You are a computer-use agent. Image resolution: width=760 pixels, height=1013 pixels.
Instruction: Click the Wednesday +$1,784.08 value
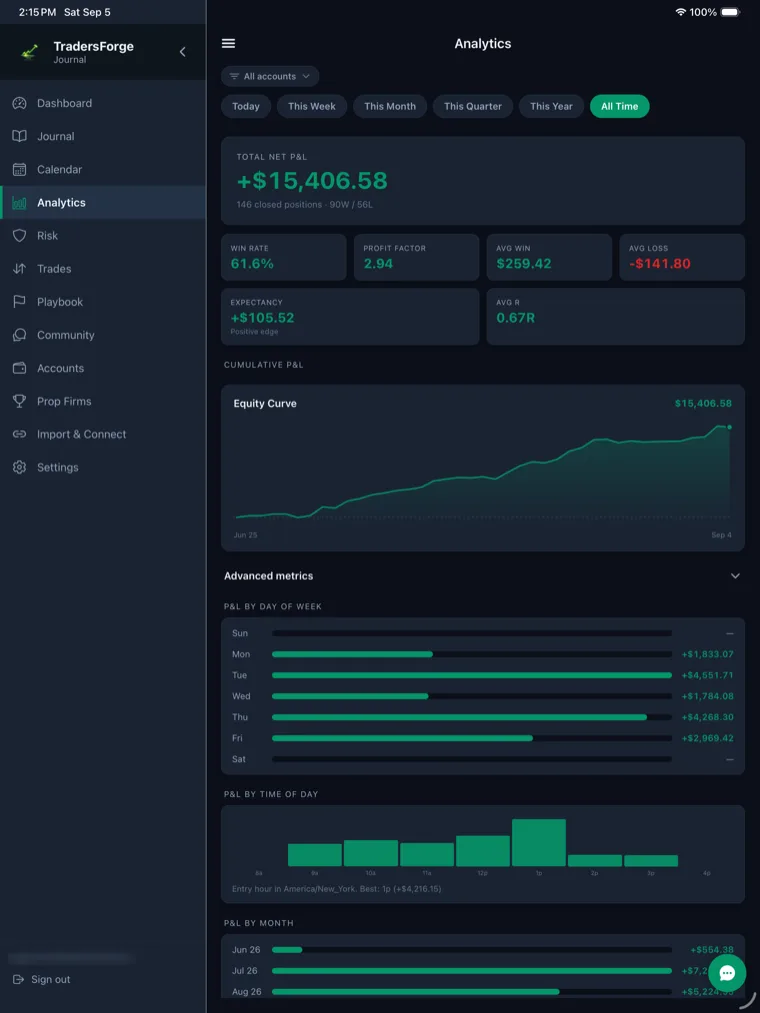[708, 696]
